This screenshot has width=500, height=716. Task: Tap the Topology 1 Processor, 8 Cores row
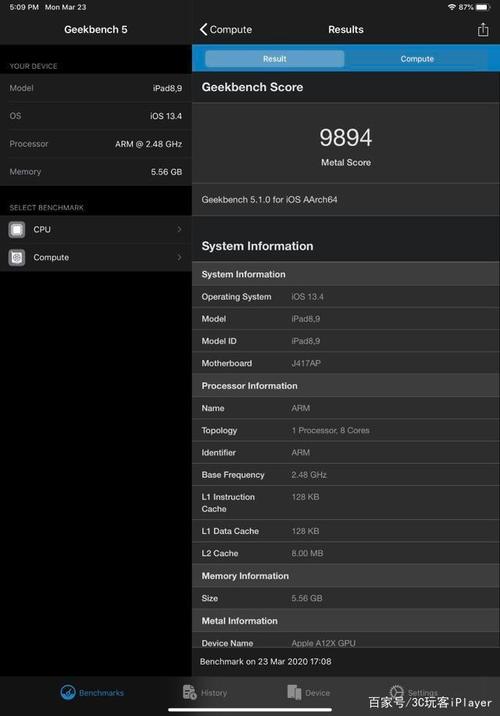pos(346,431)
